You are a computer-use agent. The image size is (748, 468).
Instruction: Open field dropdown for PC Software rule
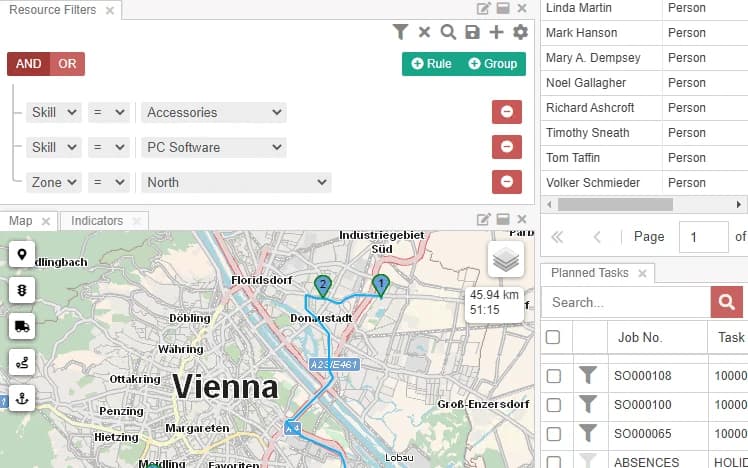point(53,147)
